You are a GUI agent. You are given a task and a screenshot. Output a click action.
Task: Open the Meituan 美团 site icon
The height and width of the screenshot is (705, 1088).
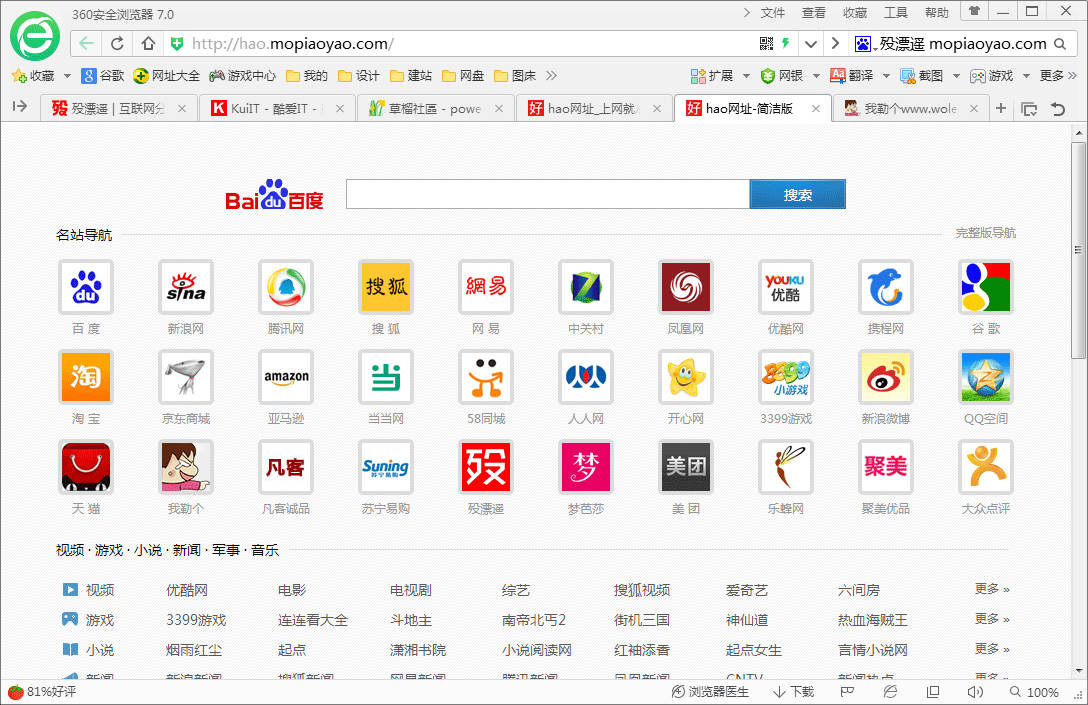[686, 467]
